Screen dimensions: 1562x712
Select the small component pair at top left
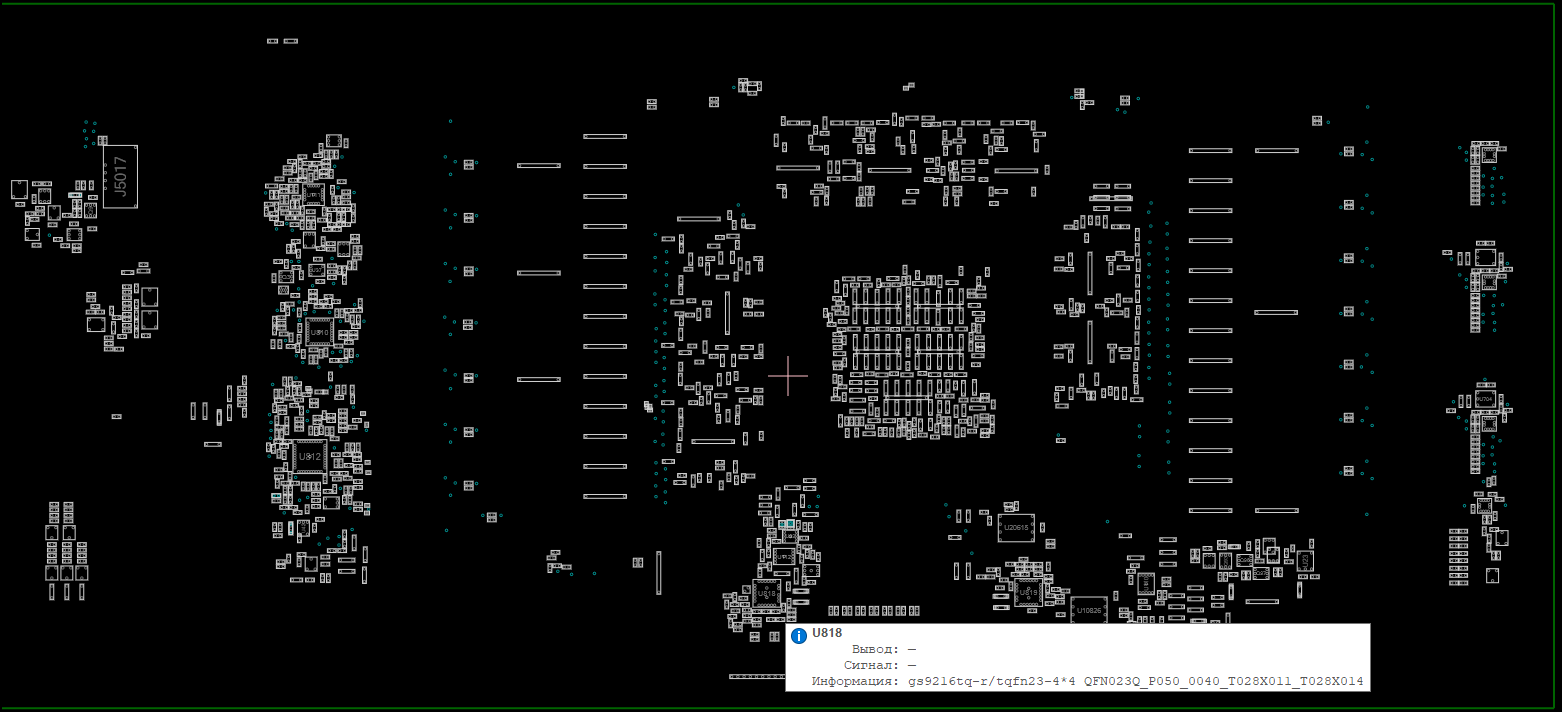tap(282, 41)
